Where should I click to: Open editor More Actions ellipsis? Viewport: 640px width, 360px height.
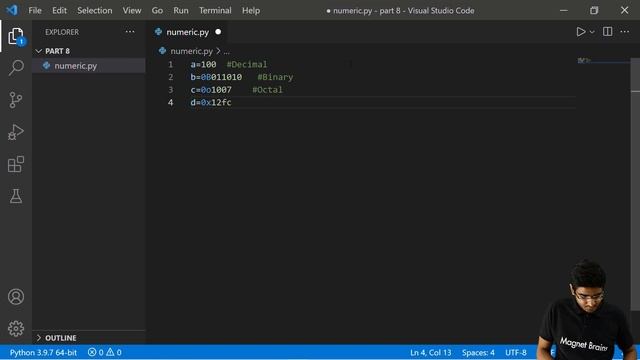624,32
